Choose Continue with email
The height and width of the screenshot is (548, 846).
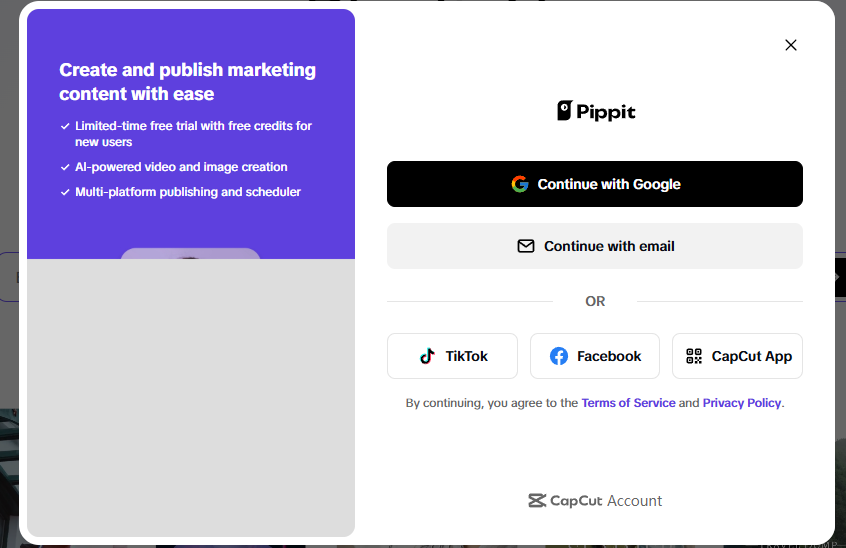(x=595, y=246)
